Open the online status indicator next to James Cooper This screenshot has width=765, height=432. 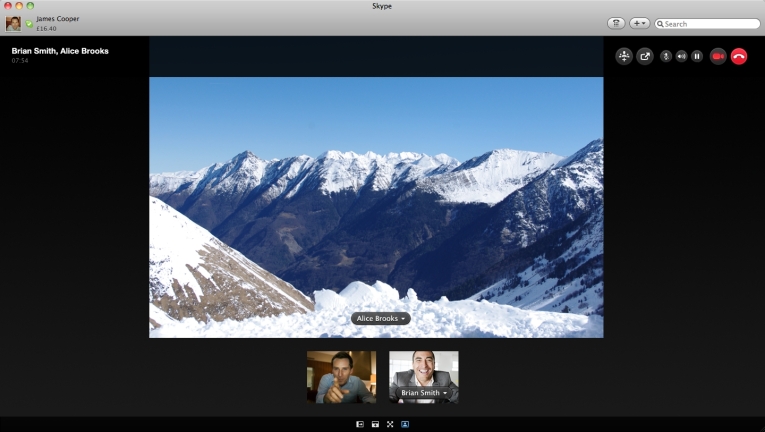pyautogui.click(x=29, y=23)
